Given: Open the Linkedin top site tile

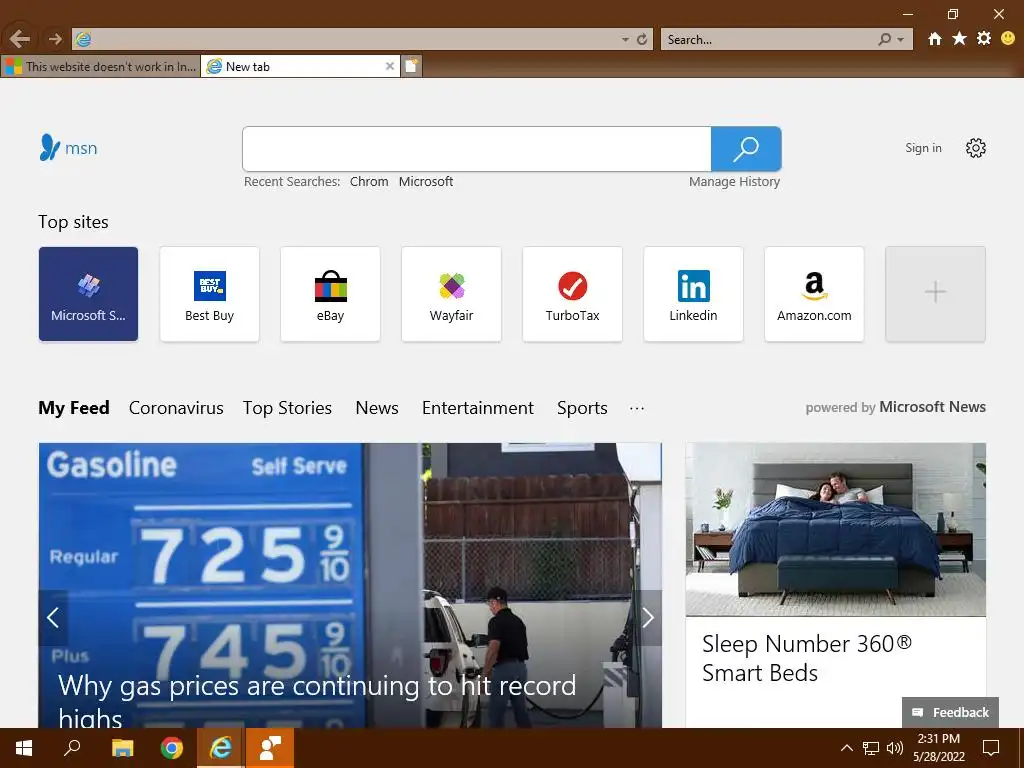Looking at the screenshot, I should tap(693, 294).
